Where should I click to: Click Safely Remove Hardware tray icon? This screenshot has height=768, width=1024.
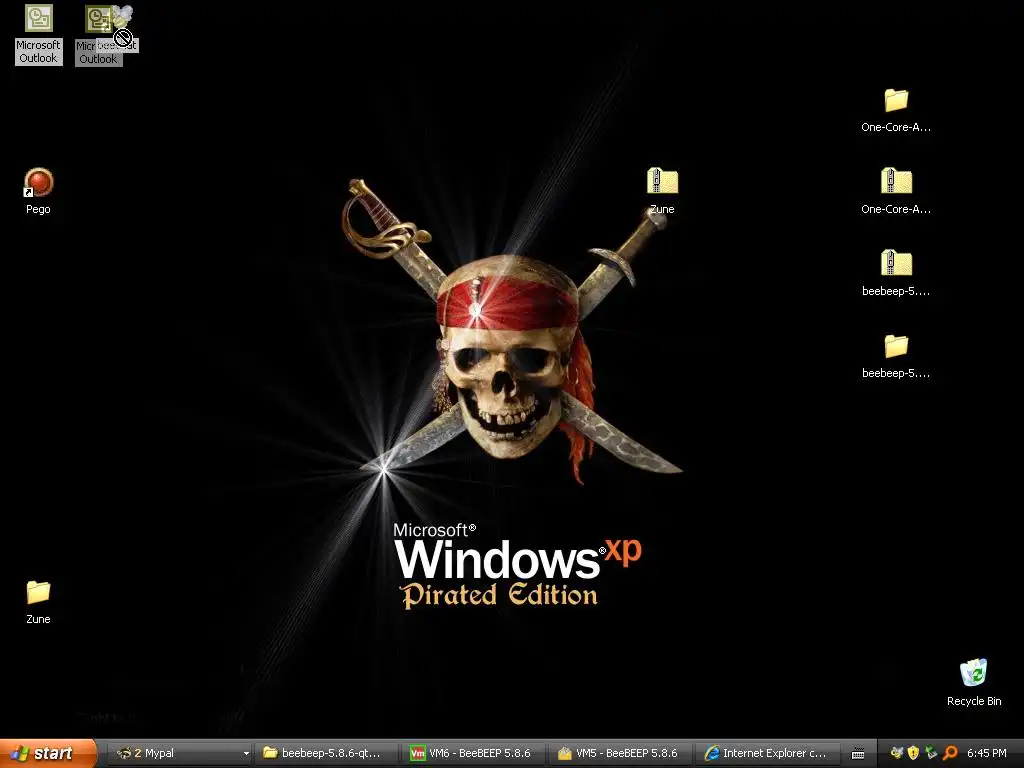pyautogui.click(x=931, y=753)
